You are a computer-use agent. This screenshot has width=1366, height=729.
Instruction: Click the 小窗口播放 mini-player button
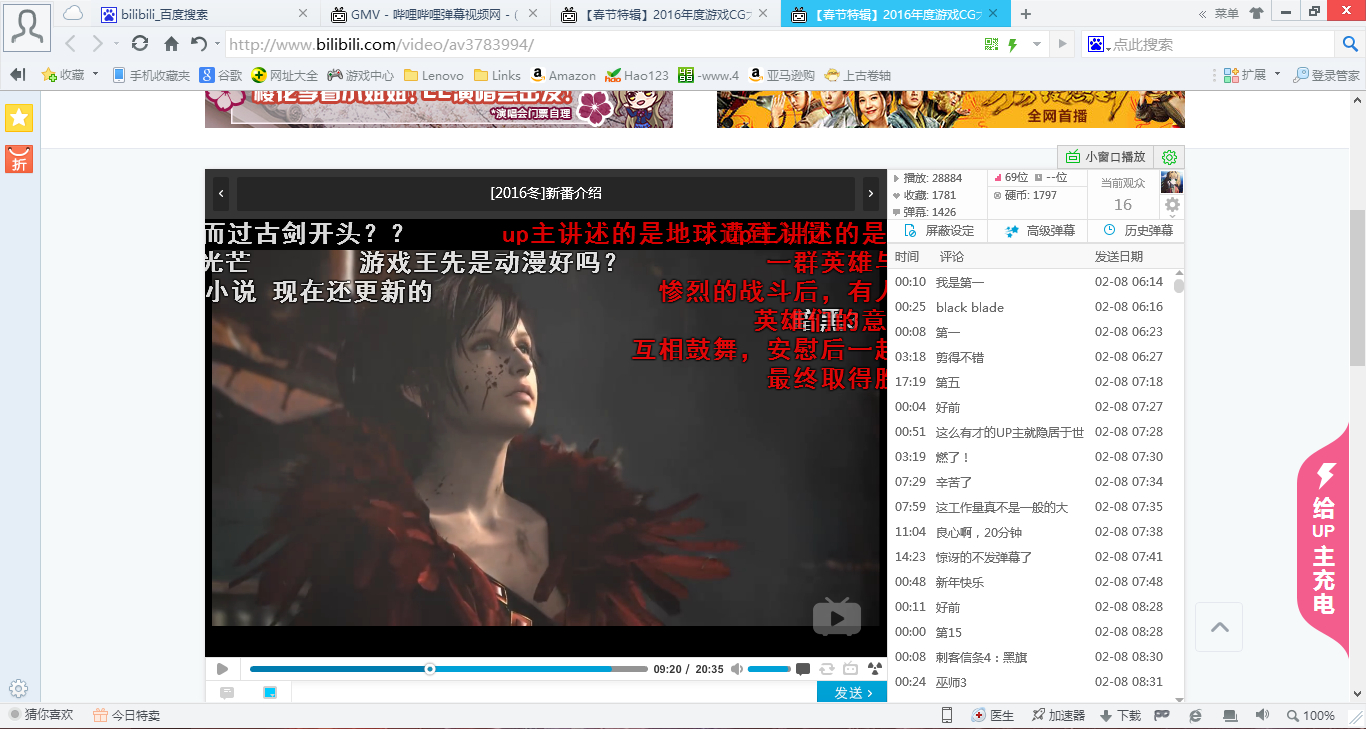click(x=1106, y=157)
